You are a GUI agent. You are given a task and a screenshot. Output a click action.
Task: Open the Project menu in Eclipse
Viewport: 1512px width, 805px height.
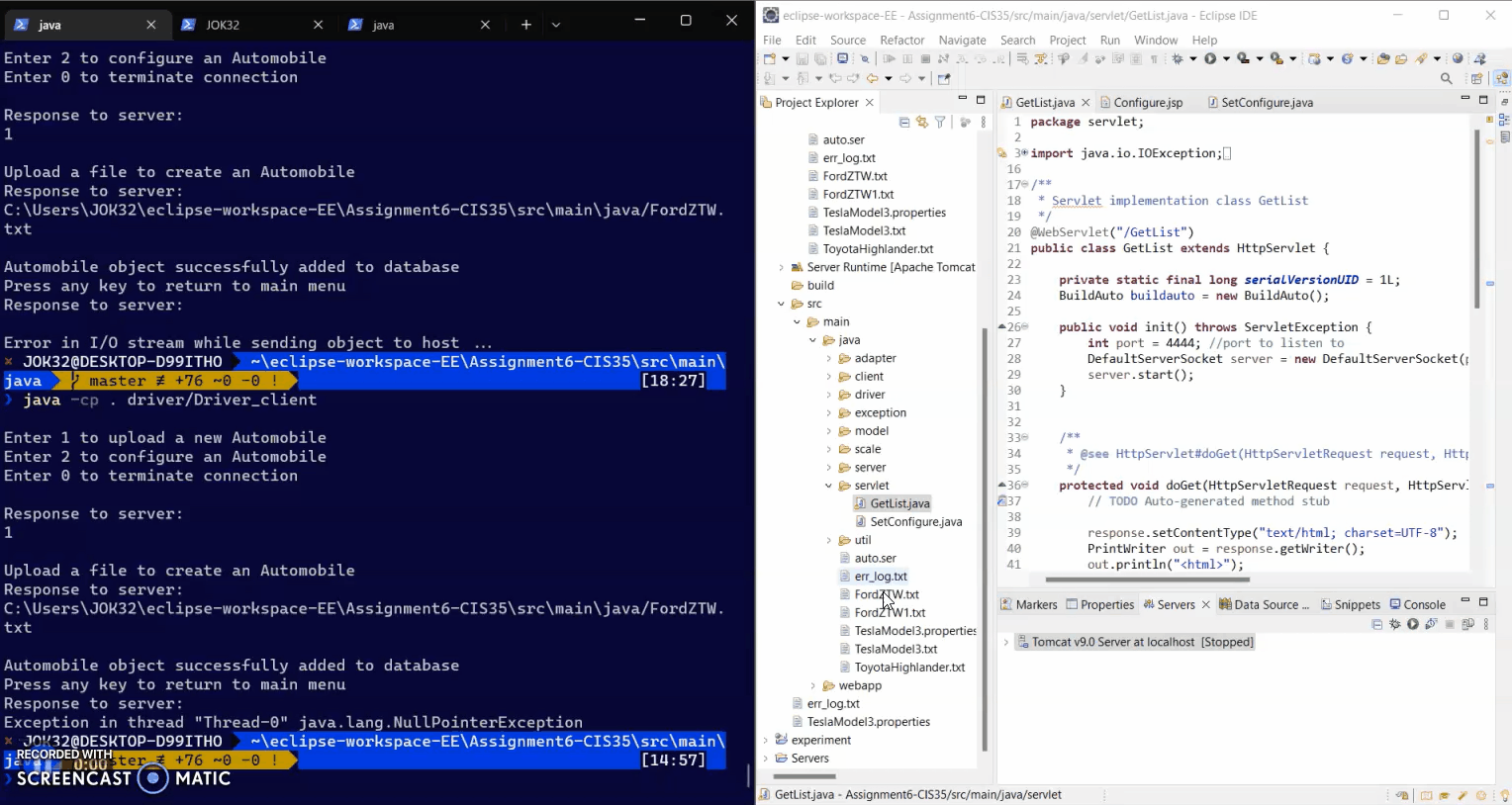click(x=1067, y=40)
